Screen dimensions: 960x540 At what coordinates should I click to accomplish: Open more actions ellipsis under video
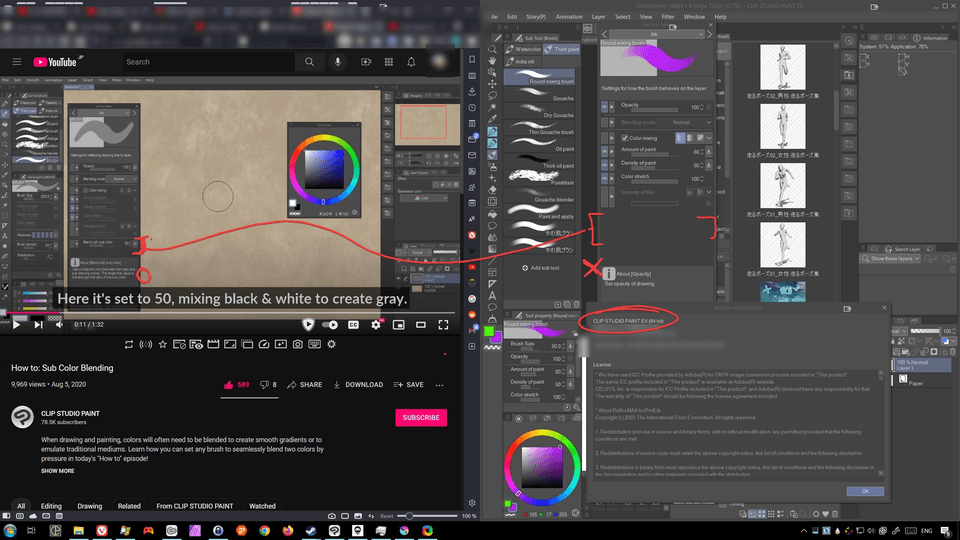[x=440, y=385]
